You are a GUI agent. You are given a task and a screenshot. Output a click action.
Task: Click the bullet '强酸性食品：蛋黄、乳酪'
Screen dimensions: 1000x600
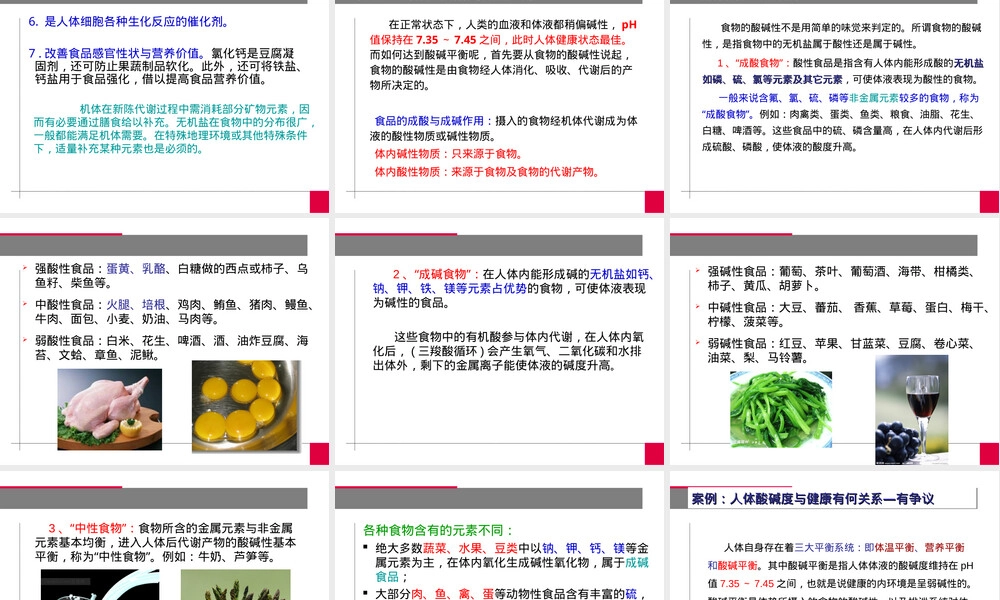(x=171, y=275)
